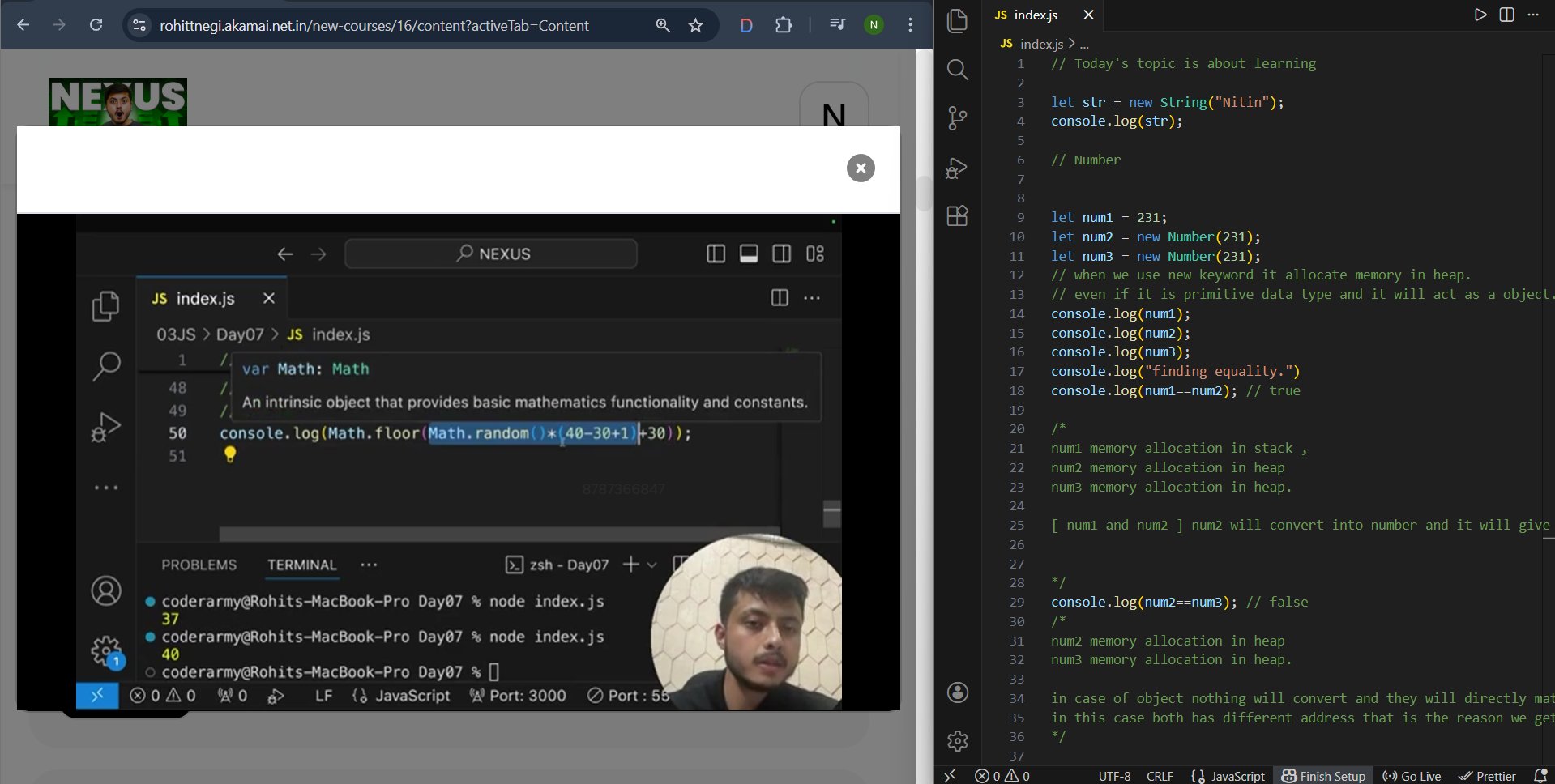Open the UTF-8 encoding selector
Image resolution: width=1555 pixels, height=784 pixels.
(x=1114, y=776)
